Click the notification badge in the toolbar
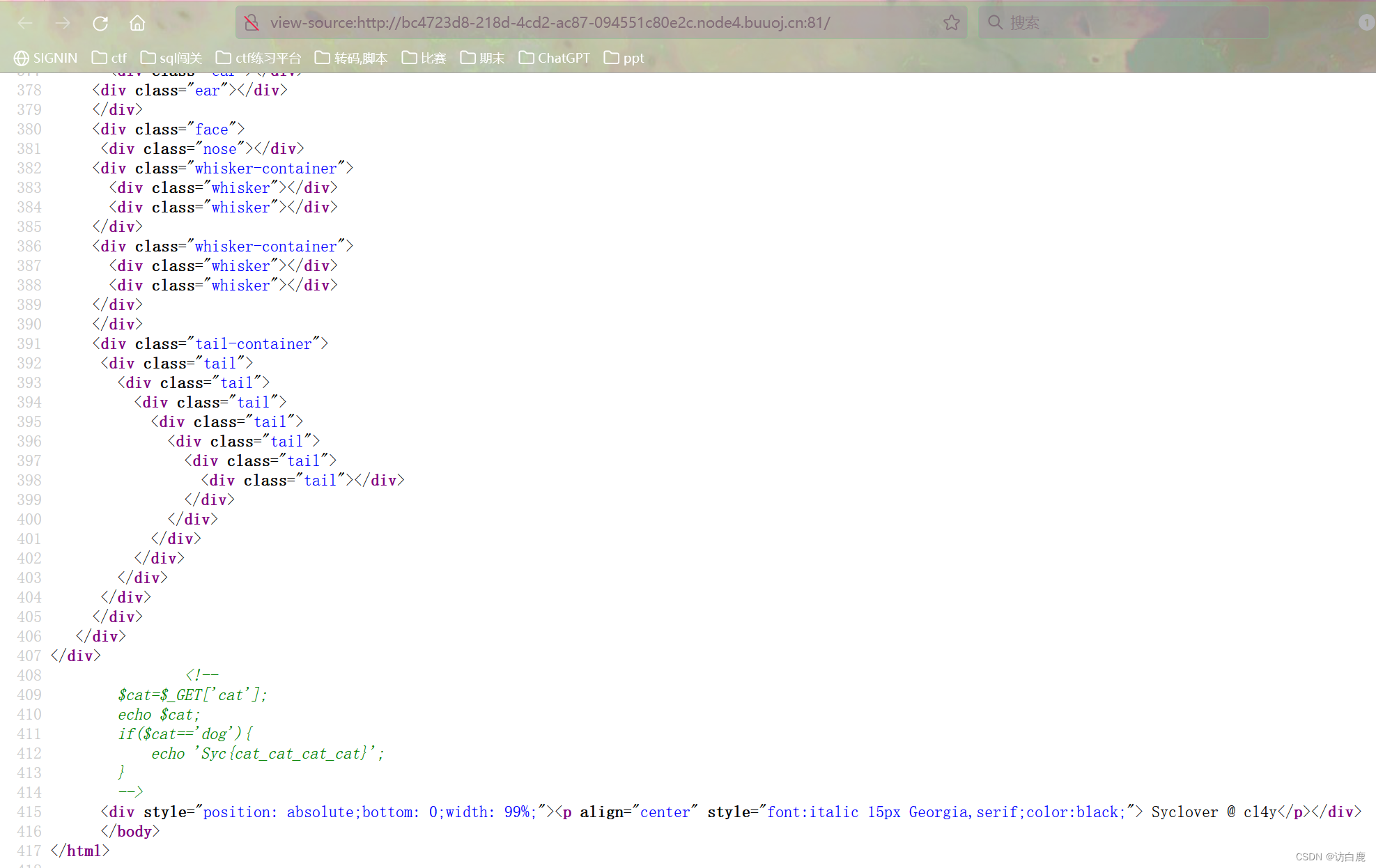 click(1366, 22)
